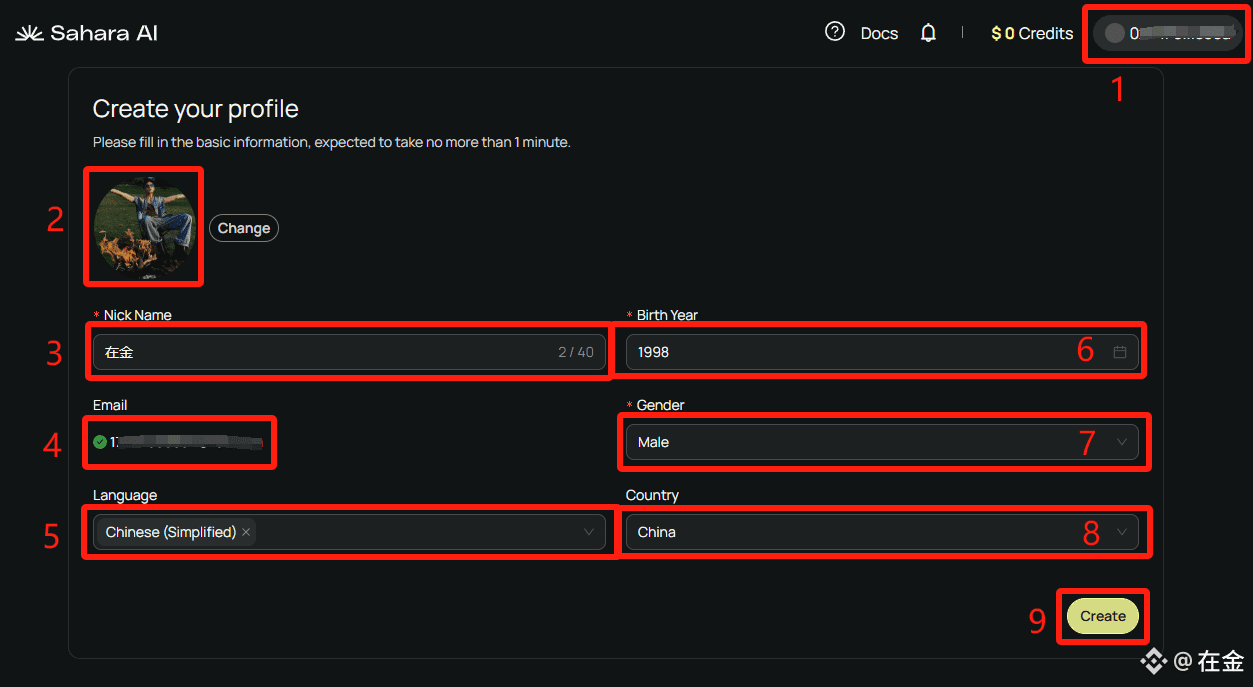Click the Binance watermark logo
The width and height of the screenshot is (1253, 687).
coord(1154,660)
